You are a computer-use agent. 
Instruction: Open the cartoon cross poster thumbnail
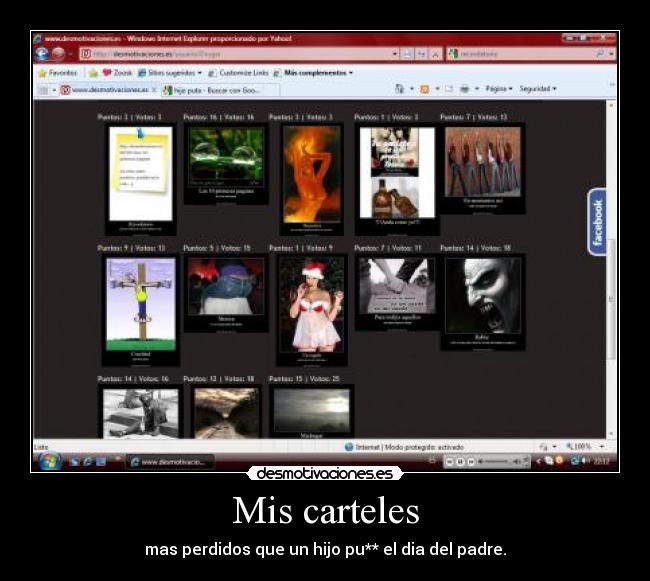pos(141,310)
